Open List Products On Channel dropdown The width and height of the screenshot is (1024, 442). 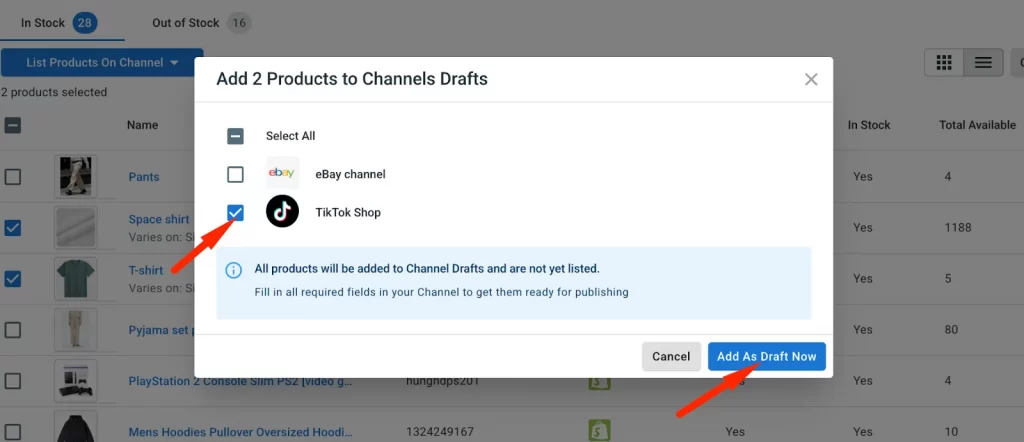click(102, 63)
